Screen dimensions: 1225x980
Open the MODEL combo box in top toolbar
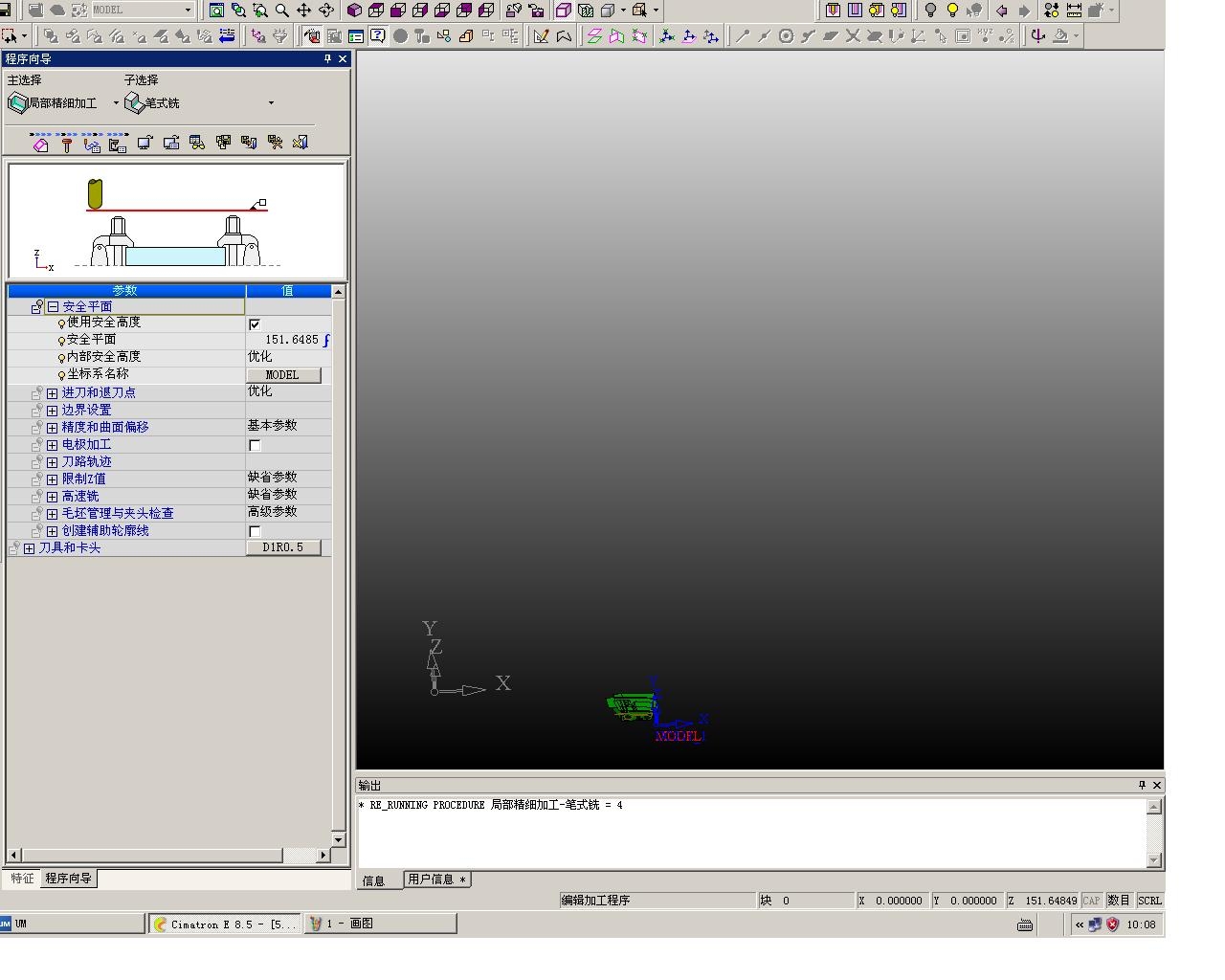(143, 10)
